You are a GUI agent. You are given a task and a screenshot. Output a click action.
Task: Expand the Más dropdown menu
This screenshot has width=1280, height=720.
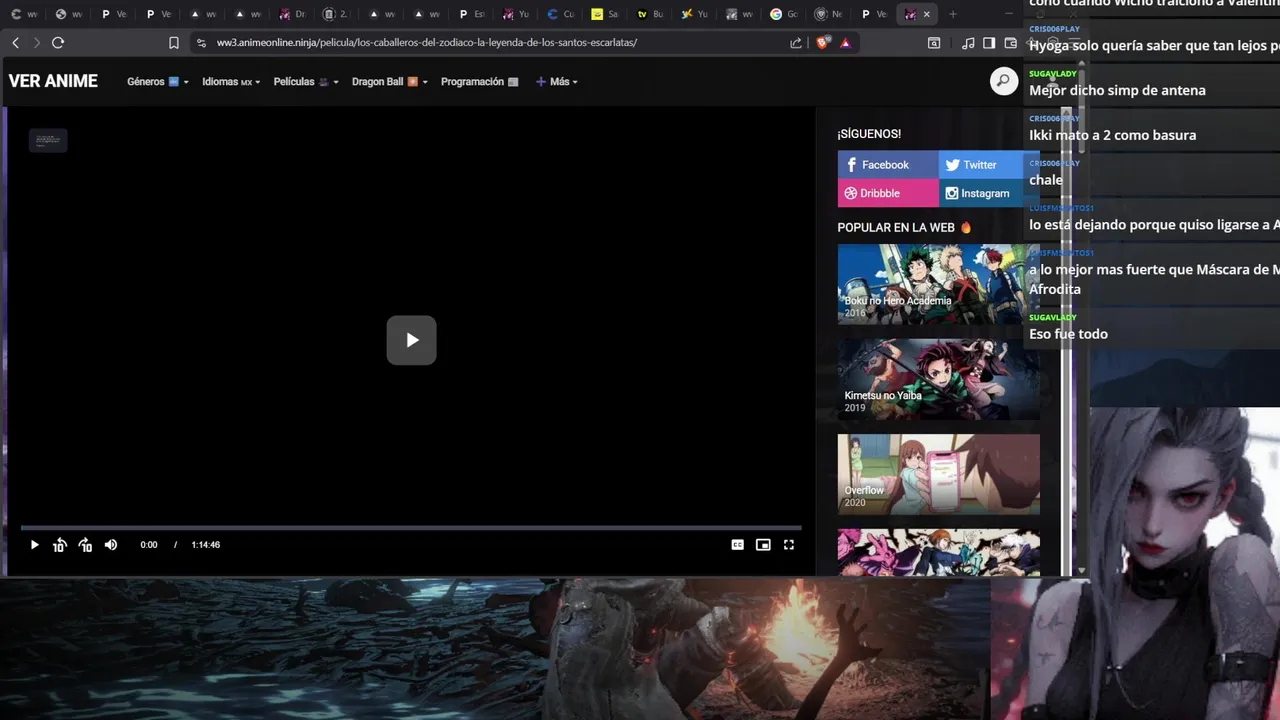[557, 82]
